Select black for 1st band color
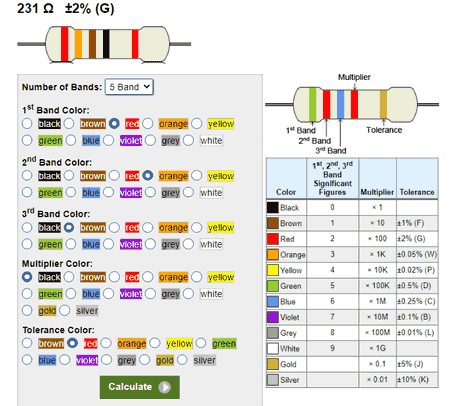The width and height of the screenshot is (450, 406). (x=27, y=124)
